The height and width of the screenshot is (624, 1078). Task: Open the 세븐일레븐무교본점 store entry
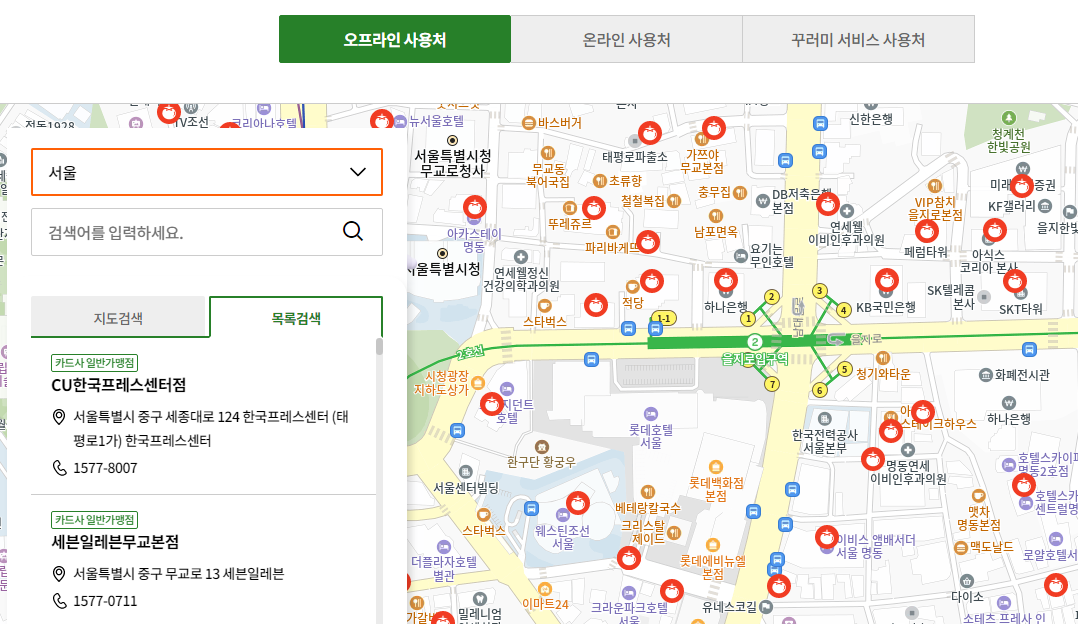[115, 542]
